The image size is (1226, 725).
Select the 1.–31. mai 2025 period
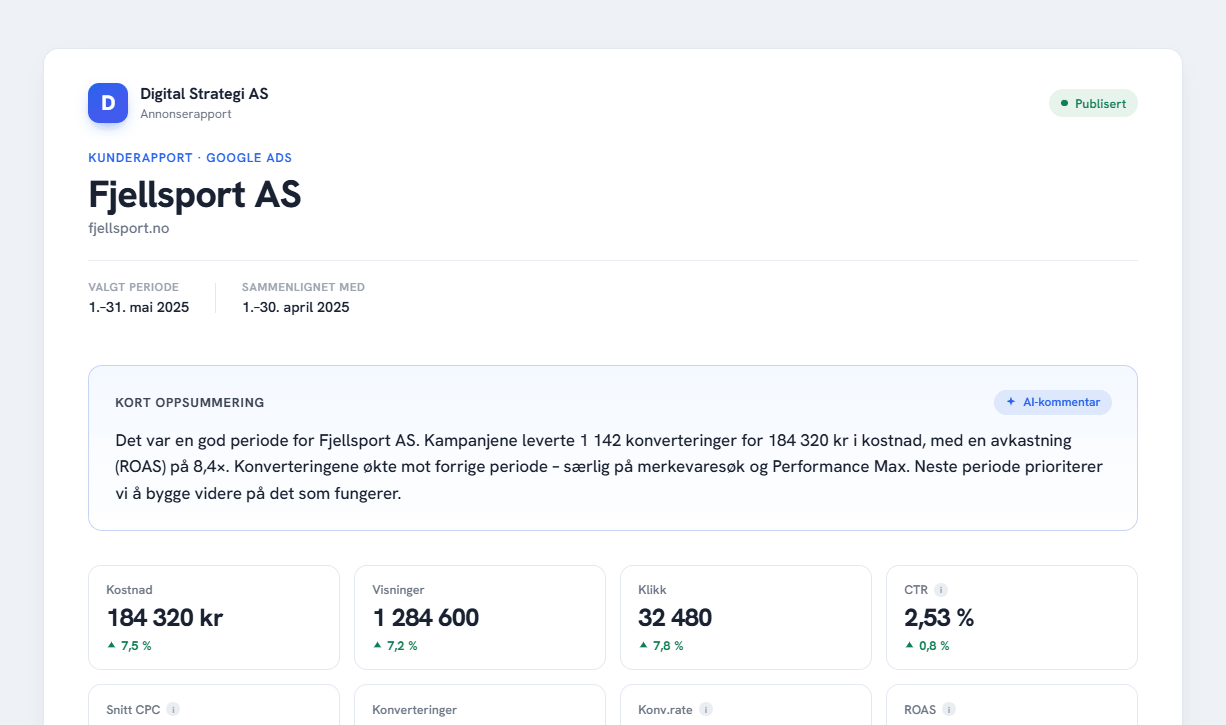point(138,307)
